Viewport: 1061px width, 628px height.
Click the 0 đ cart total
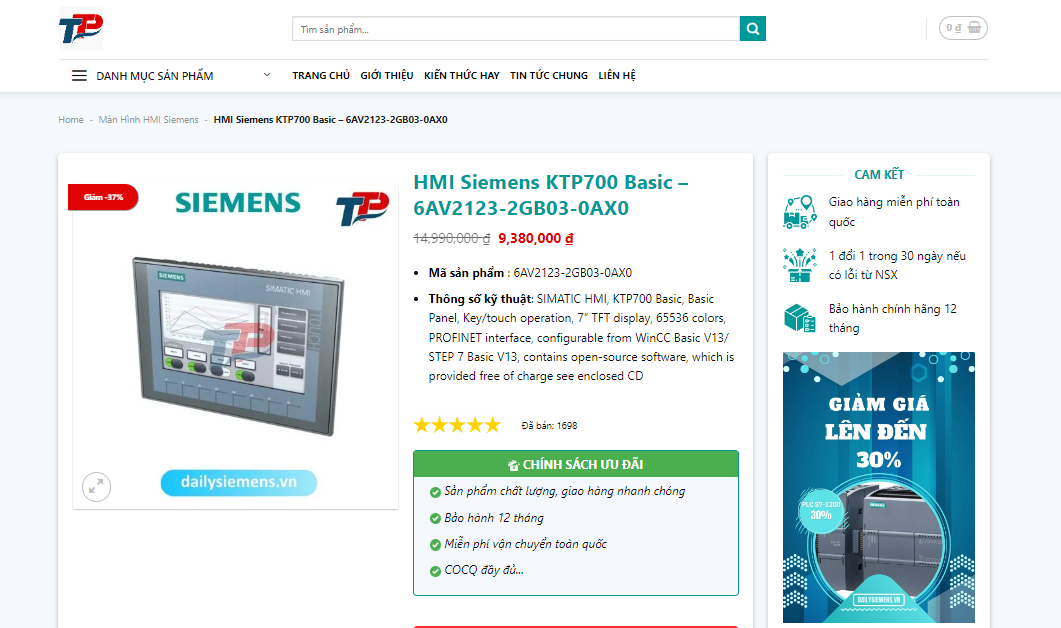pyautogui.click(x=954, y=28)
